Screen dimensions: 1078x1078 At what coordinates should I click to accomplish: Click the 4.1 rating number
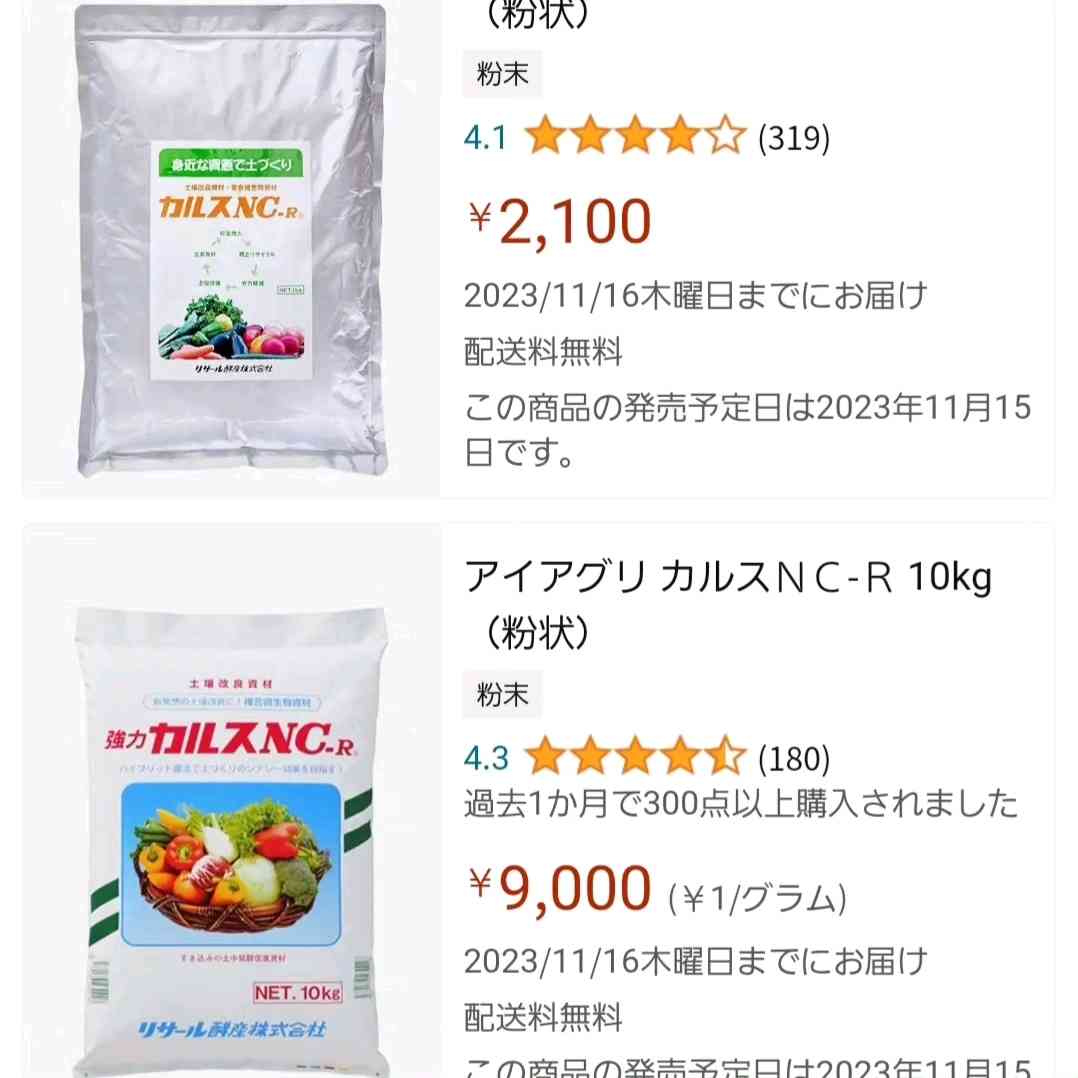485,138
